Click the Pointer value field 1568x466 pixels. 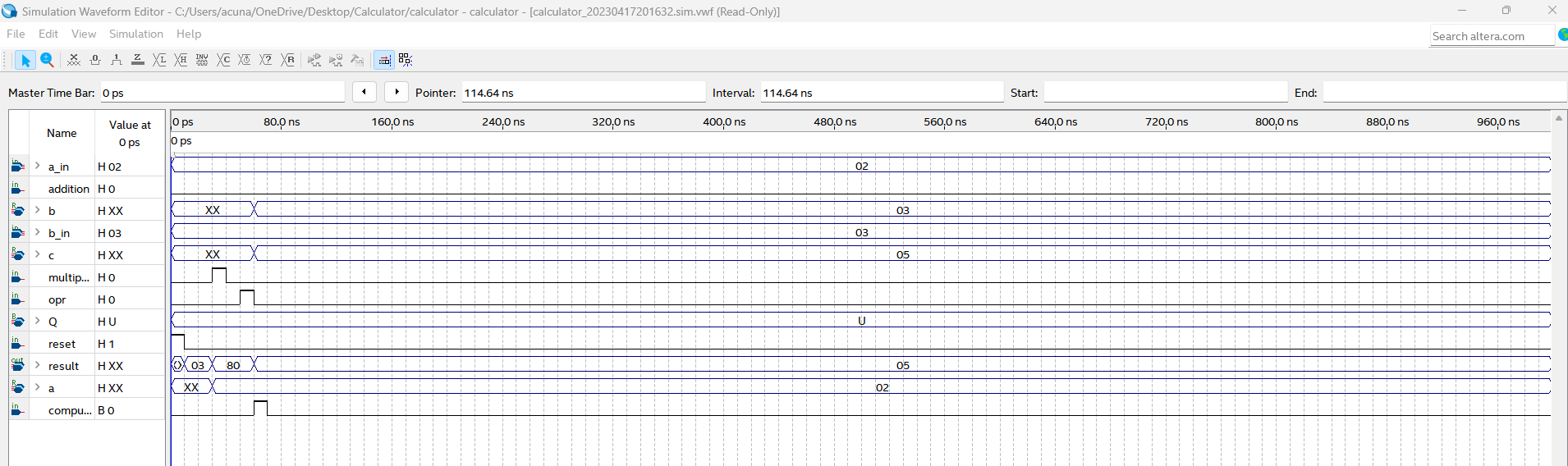point(583,93)
